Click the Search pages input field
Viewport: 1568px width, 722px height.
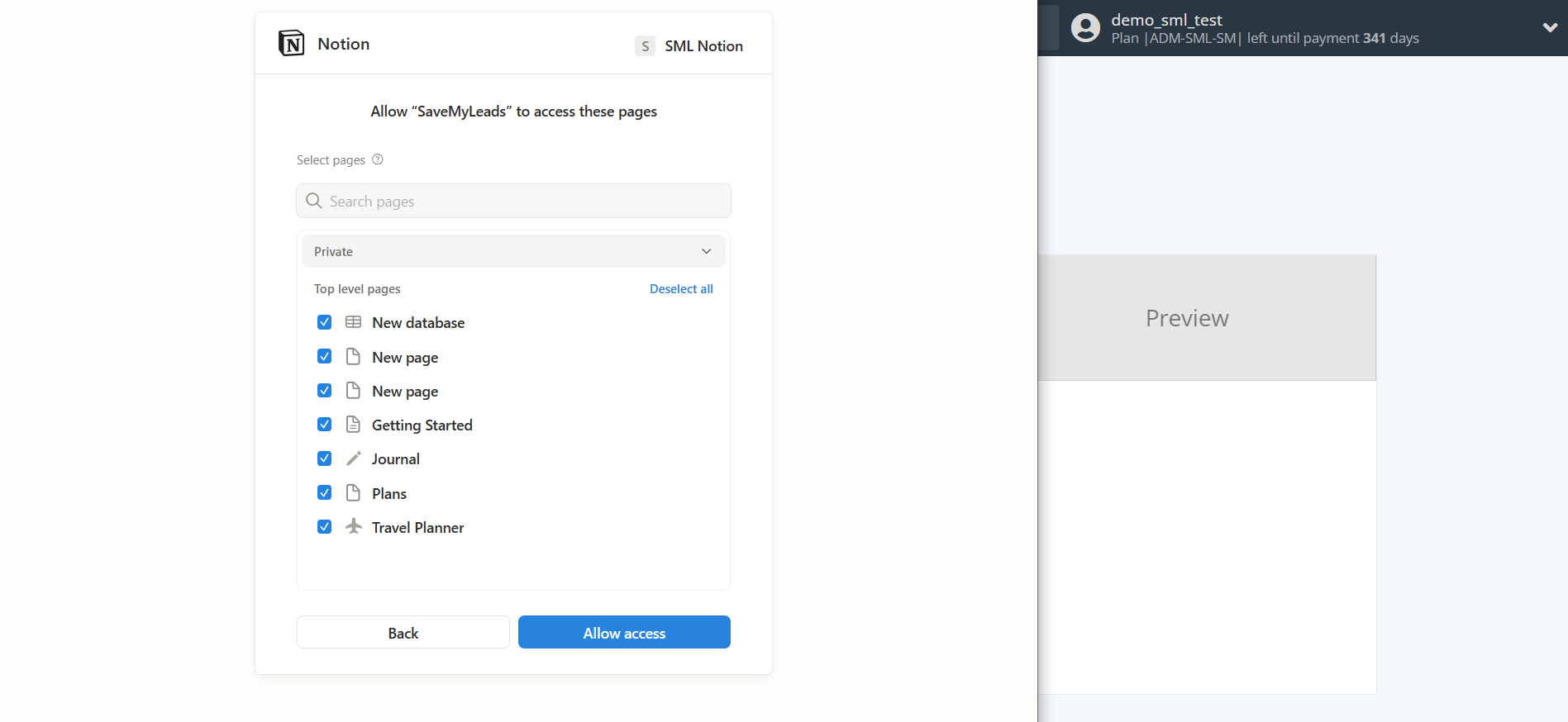tap(513, 202)
